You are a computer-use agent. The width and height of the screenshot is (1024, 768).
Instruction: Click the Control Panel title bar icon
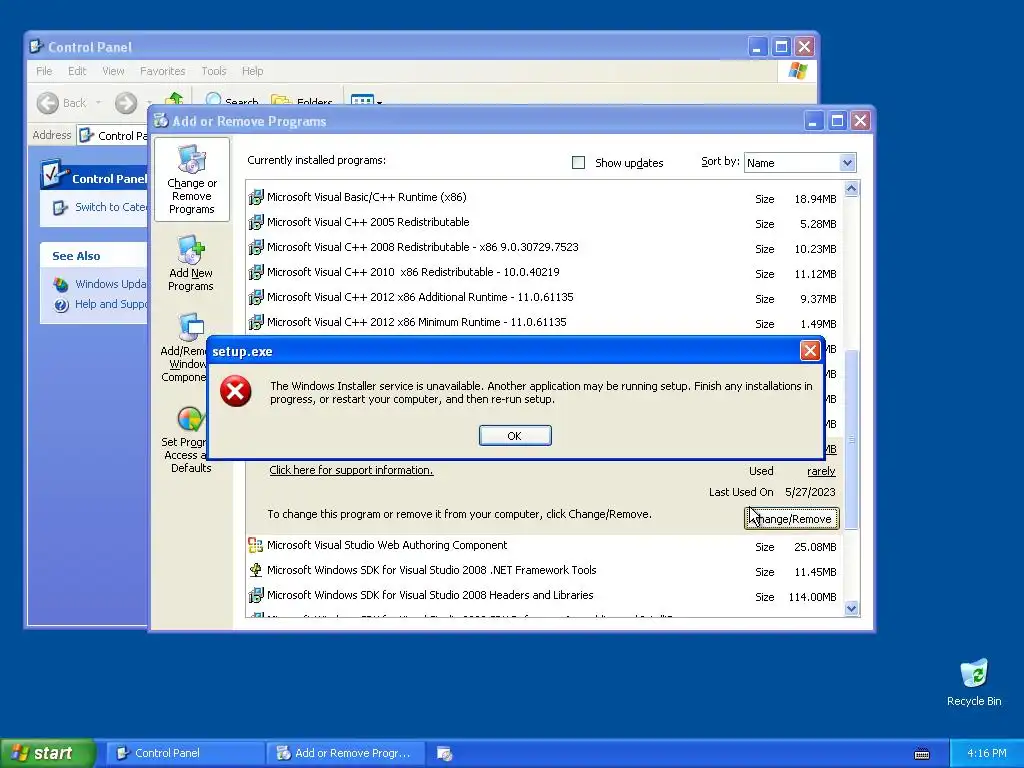pyautogui.click(x=37, y=47)
